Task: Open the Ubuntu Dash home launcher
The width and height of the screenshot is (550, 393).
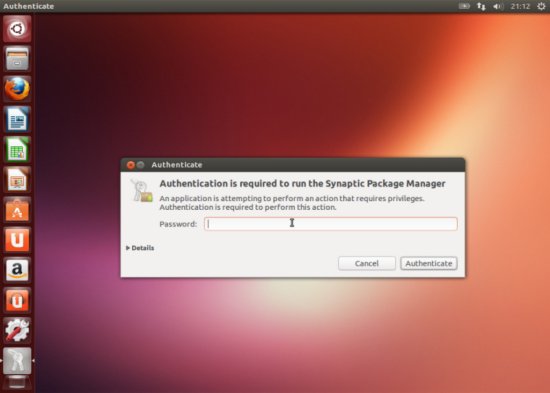Action: pos(17,28)
